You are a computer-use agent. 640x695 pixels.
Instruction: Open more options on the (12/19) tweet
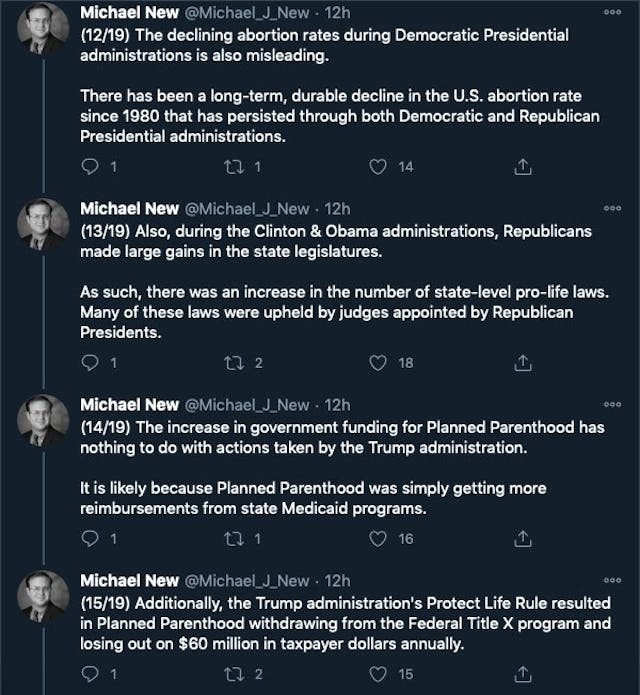click(x=612, y=14)
